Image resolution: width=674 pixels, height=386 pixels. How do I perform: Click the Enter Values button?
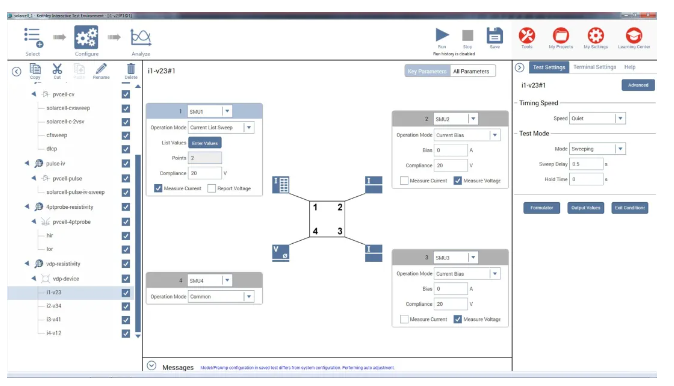click(205, 143)
